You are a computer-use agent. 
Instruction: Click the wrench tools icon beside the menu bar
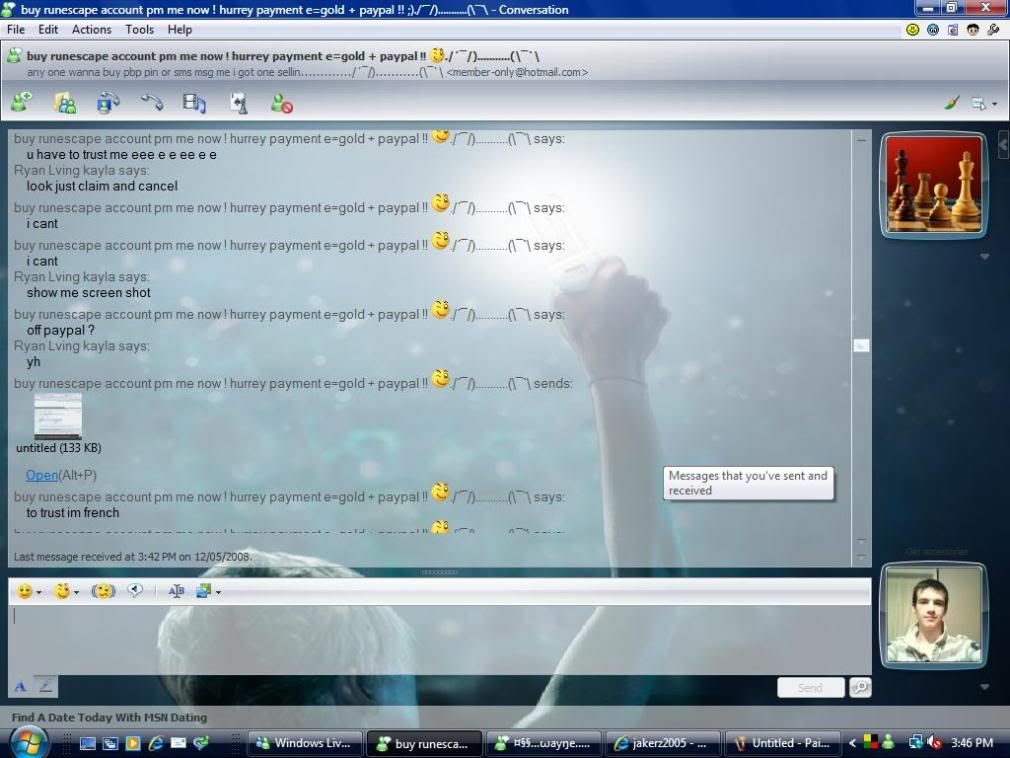(993, 30)
